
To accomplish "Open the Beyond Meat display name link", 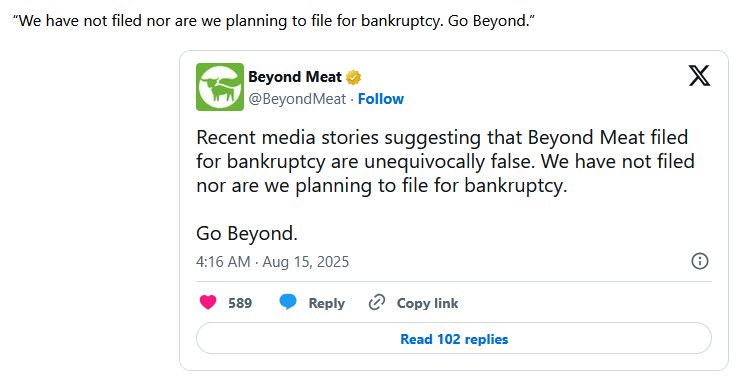I will (295, 76).
